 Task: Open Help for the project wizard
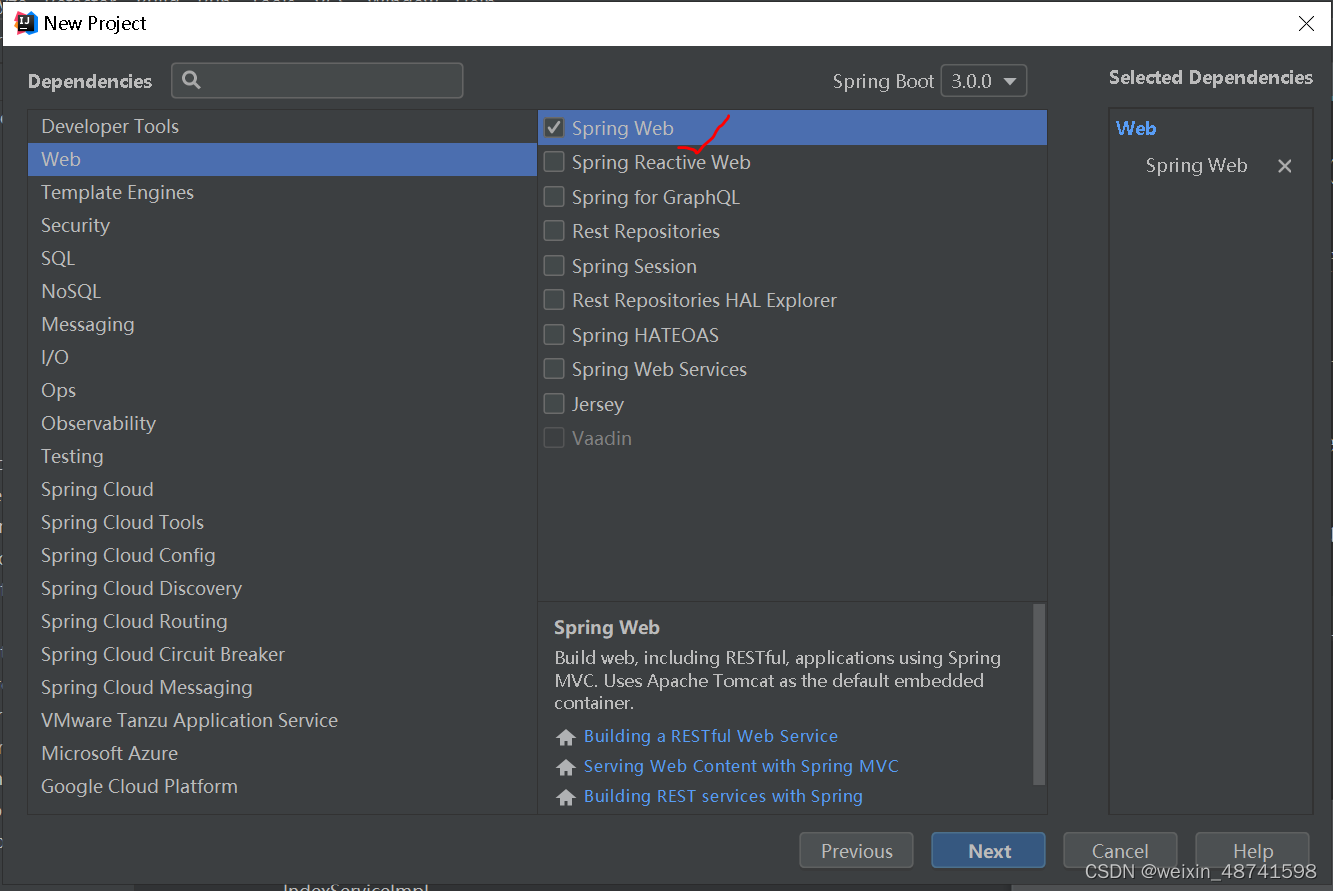(x=1252, y=851)
